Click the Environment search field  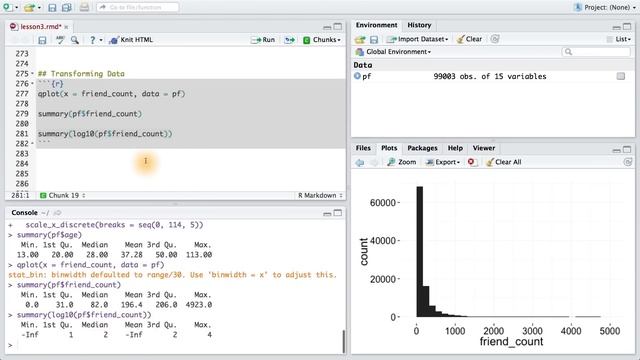[596, 52]
